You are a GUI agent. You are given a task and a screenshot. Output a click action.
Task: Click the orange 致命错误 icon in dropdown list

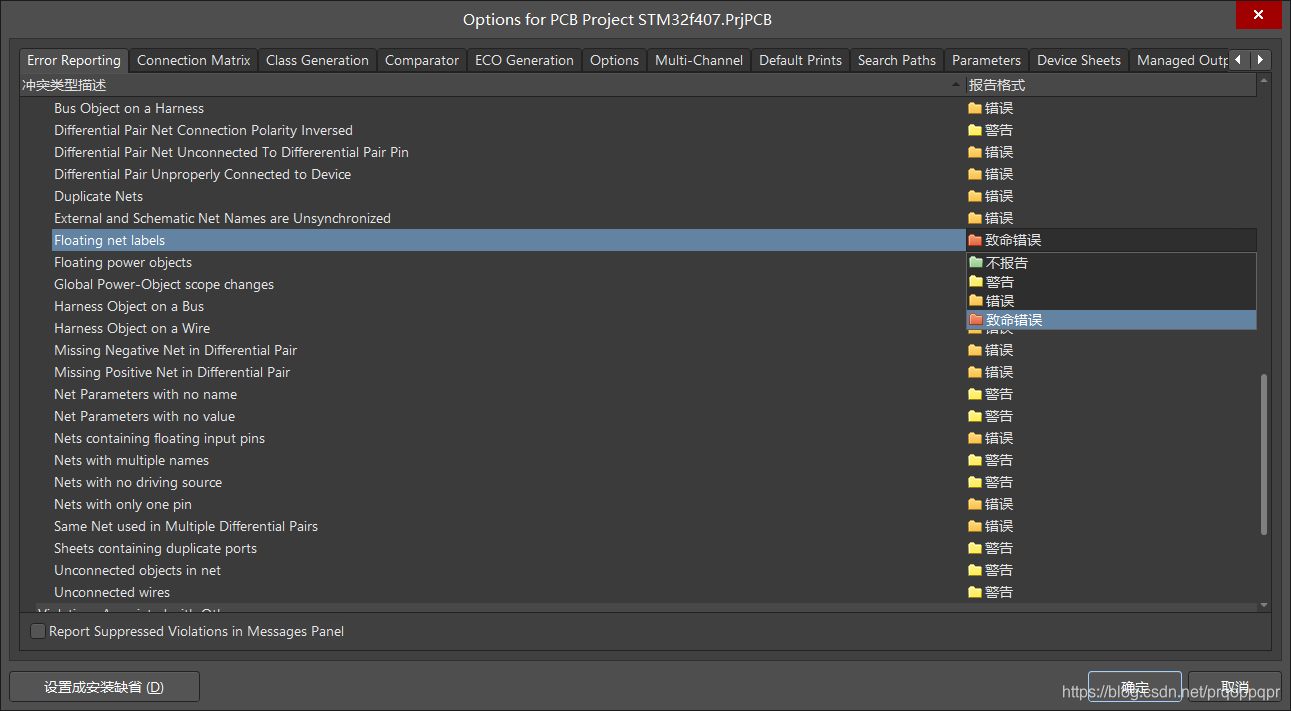976,320
